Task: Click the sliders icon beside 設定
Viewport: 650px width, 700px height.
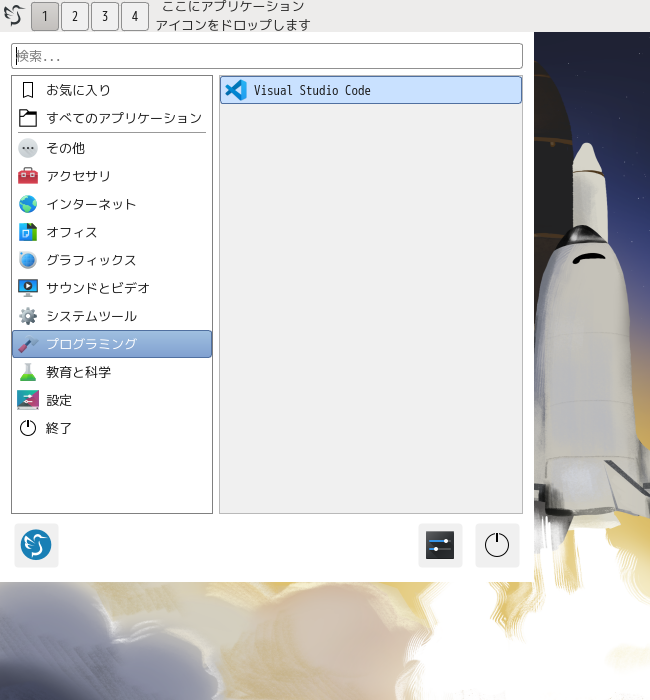Action: point(28,400)
